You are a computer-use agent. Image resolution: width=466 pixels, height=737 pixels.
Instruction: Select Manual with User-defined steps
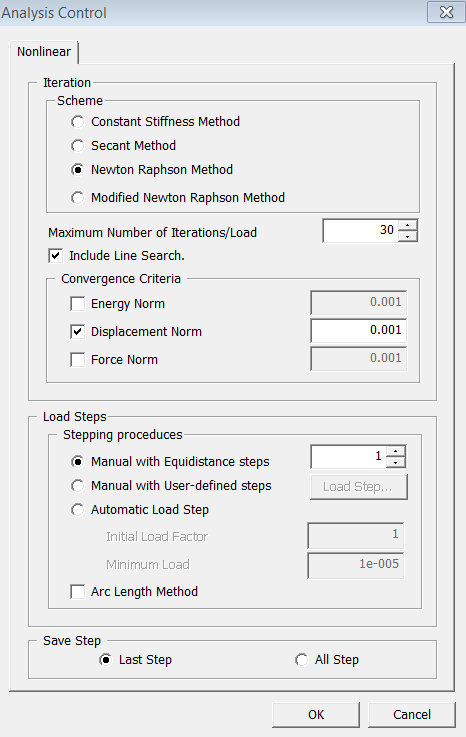coord(78,486)
